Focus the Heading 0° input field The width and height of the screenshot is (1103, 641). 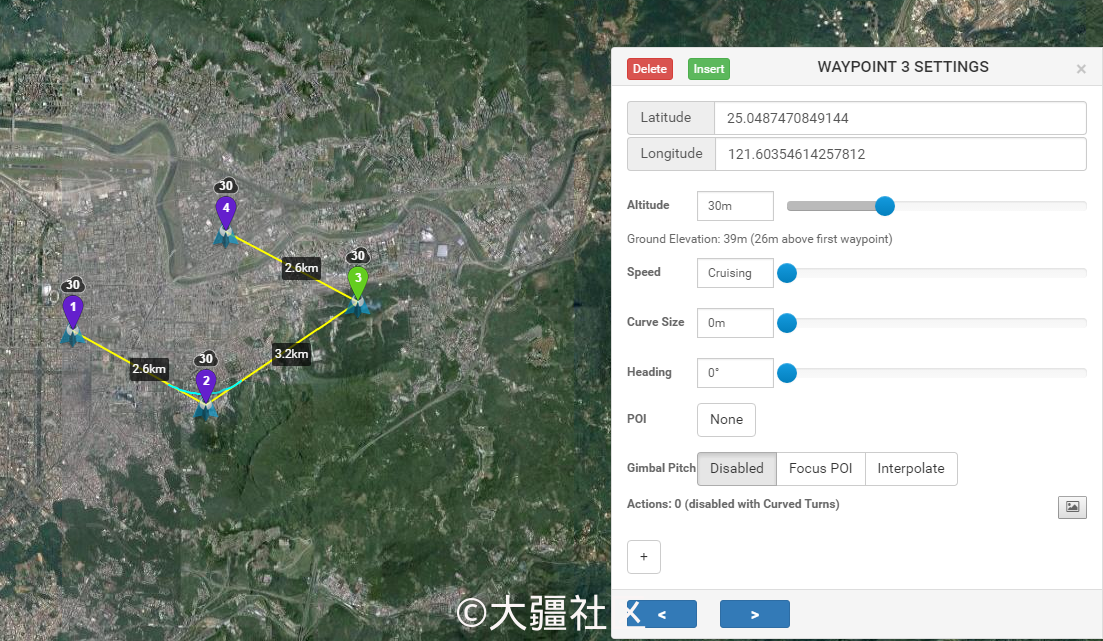pyautogui.click(x=735, y=373)
